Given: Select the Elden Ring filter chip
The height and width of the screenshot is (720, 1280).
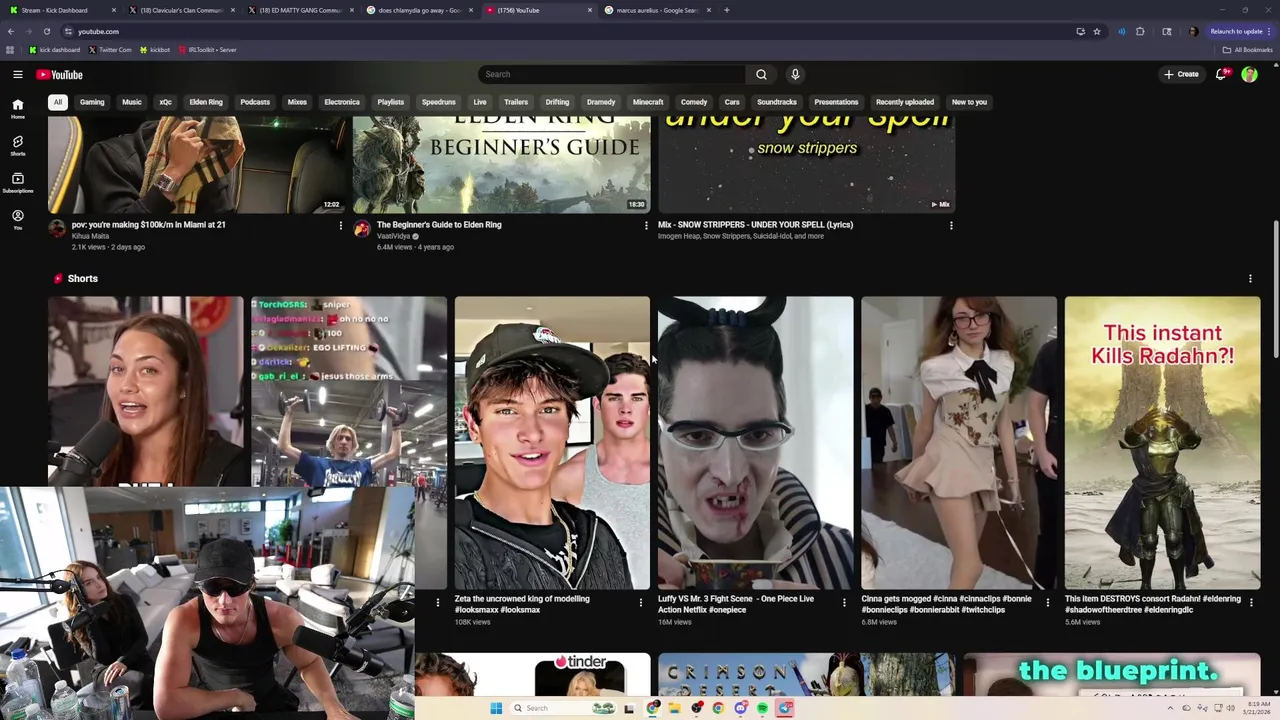Looking at the screenshot, I should pos(206,102).
